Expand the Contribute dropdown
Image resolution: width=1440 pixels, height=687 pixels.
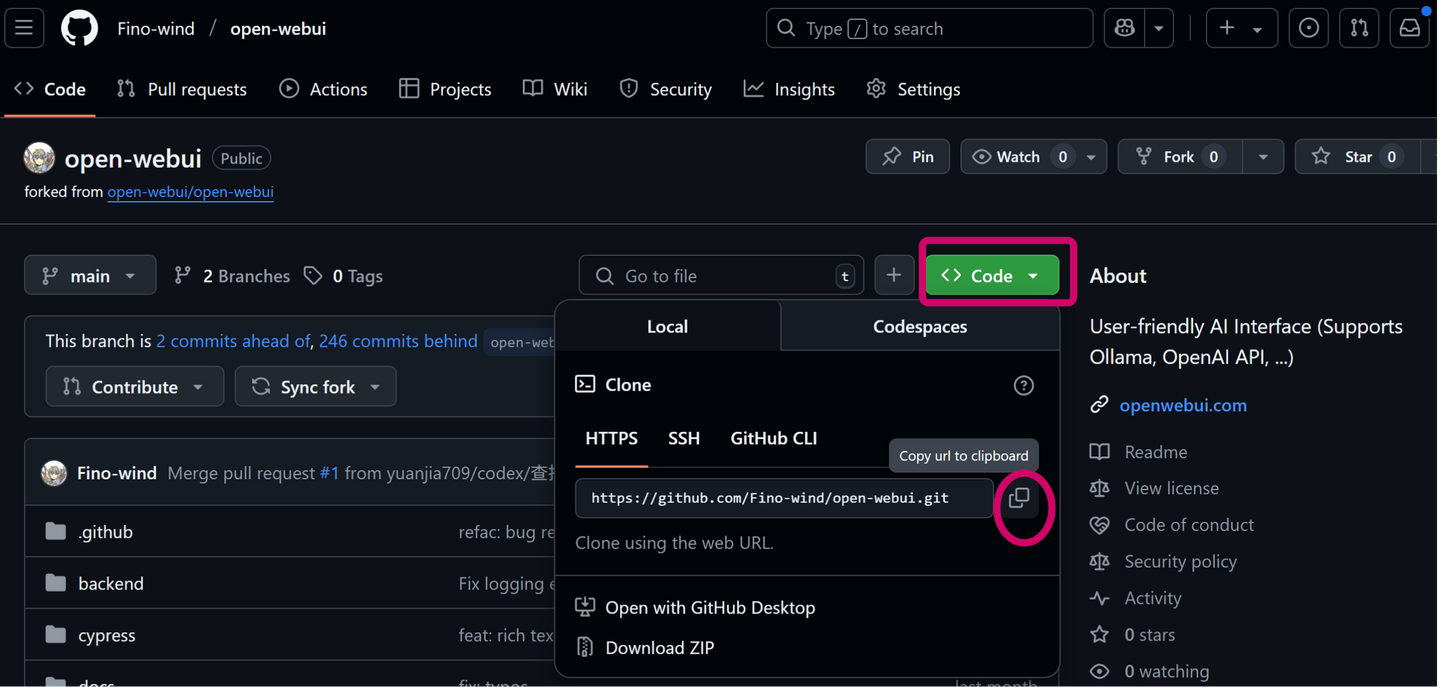[134, 386]
